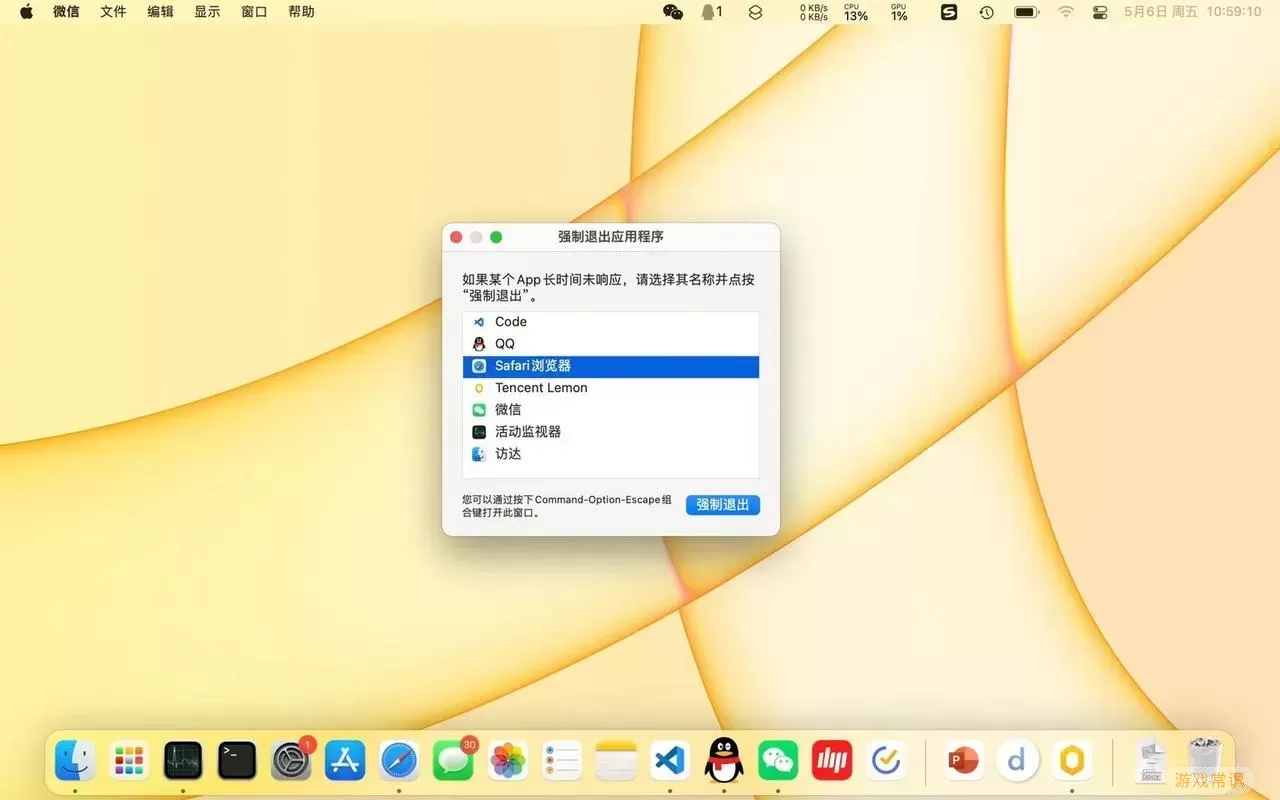Select QQ in the application list

coord(611,344)
